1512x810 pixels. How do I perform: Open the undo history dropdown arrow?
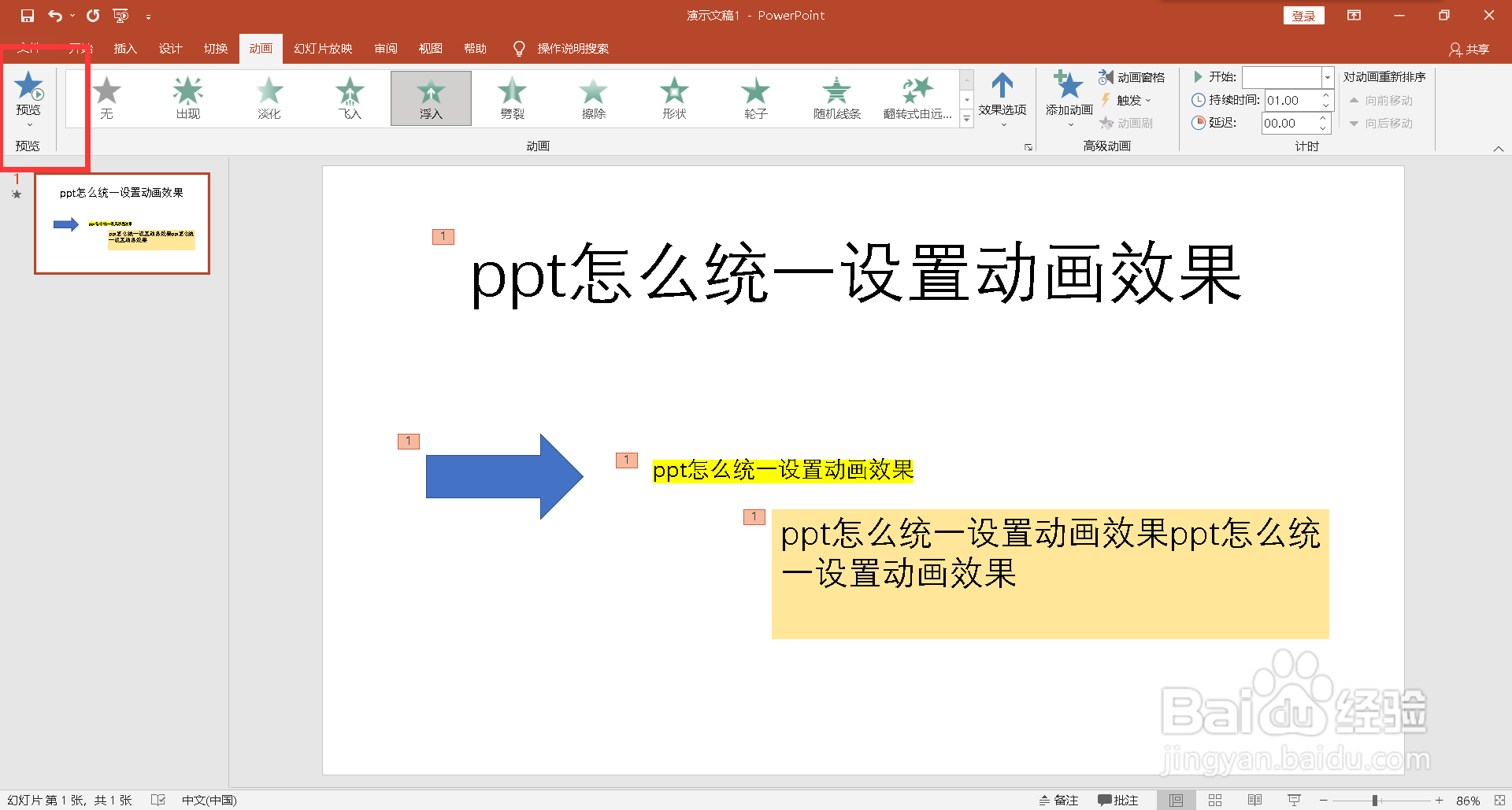click(x=72, y=16)
